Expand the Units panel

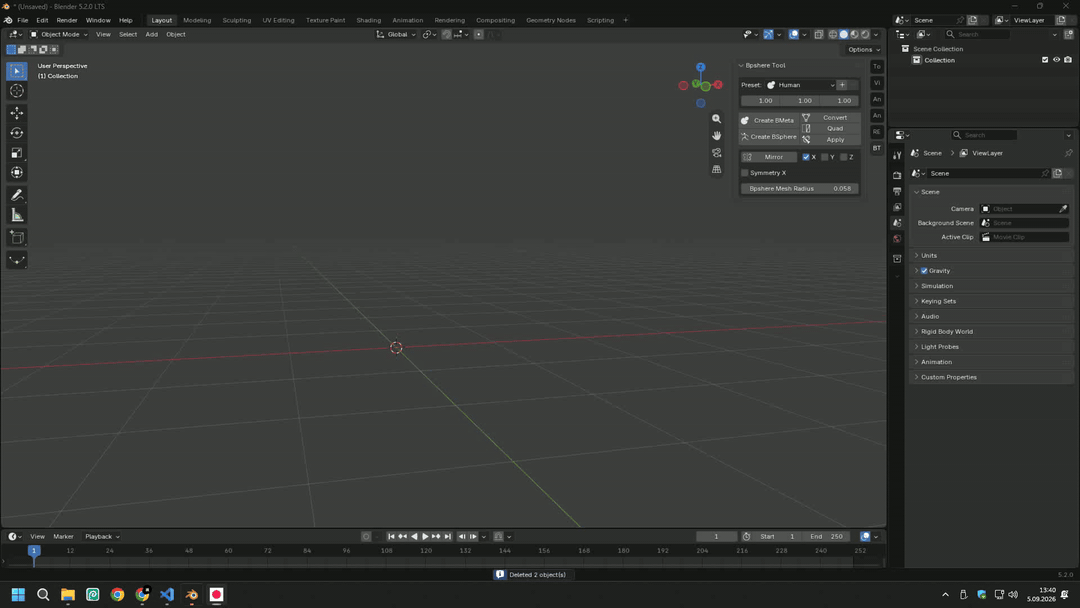coord(991,255)
